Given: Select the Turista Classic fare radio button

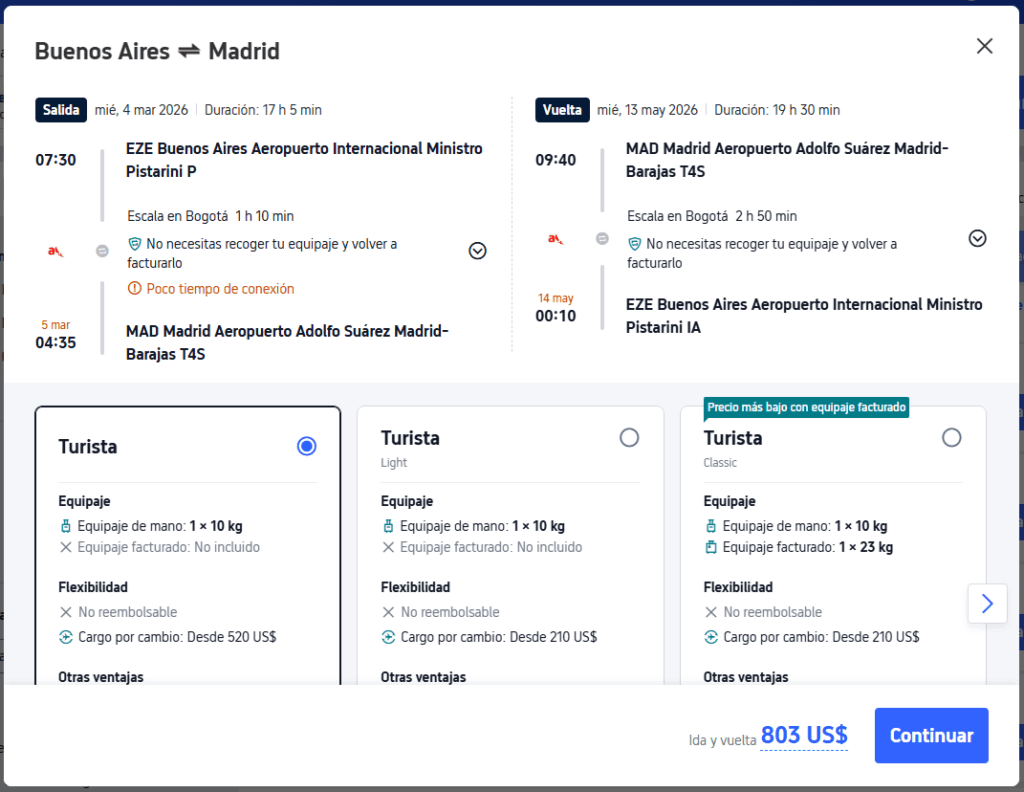Looking at the screenshot, I should [x=951, y=437].
